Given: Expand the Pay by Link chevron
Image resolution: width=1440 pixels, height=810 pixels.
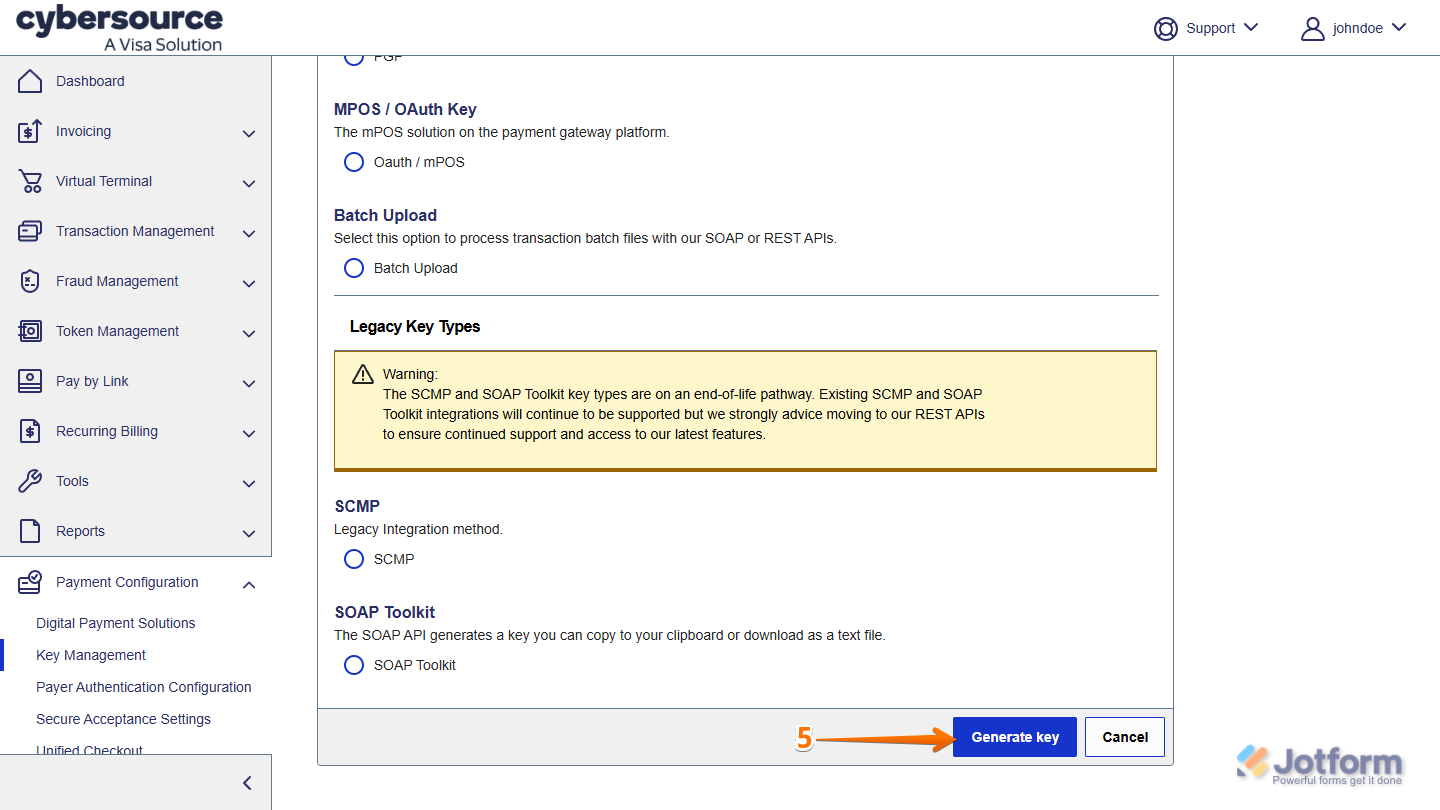Looking at the screenshot, I should (x=249, y=383).
